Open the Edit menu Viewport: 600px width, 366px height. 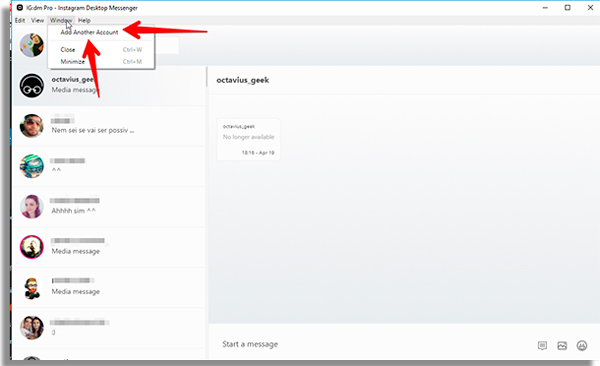[20, 20]
